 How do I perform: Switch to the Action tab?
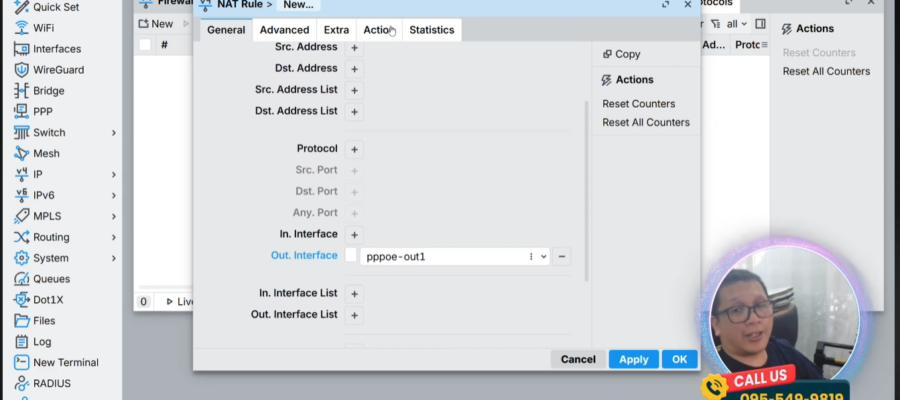(379, 30)
